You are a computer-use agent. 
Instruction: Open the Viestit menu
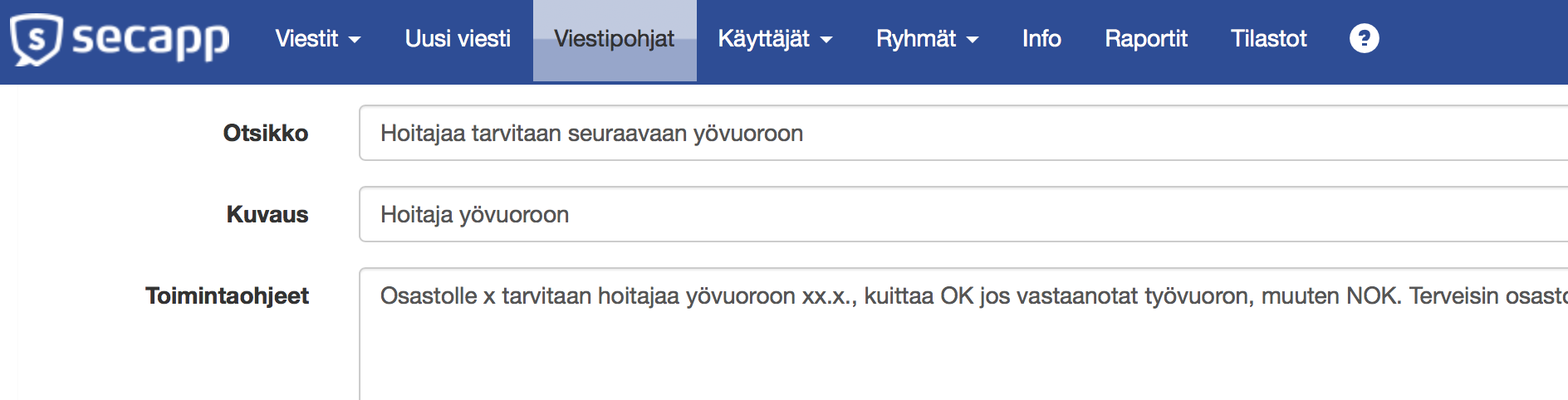pyautogui.click(x=307, y=39)
